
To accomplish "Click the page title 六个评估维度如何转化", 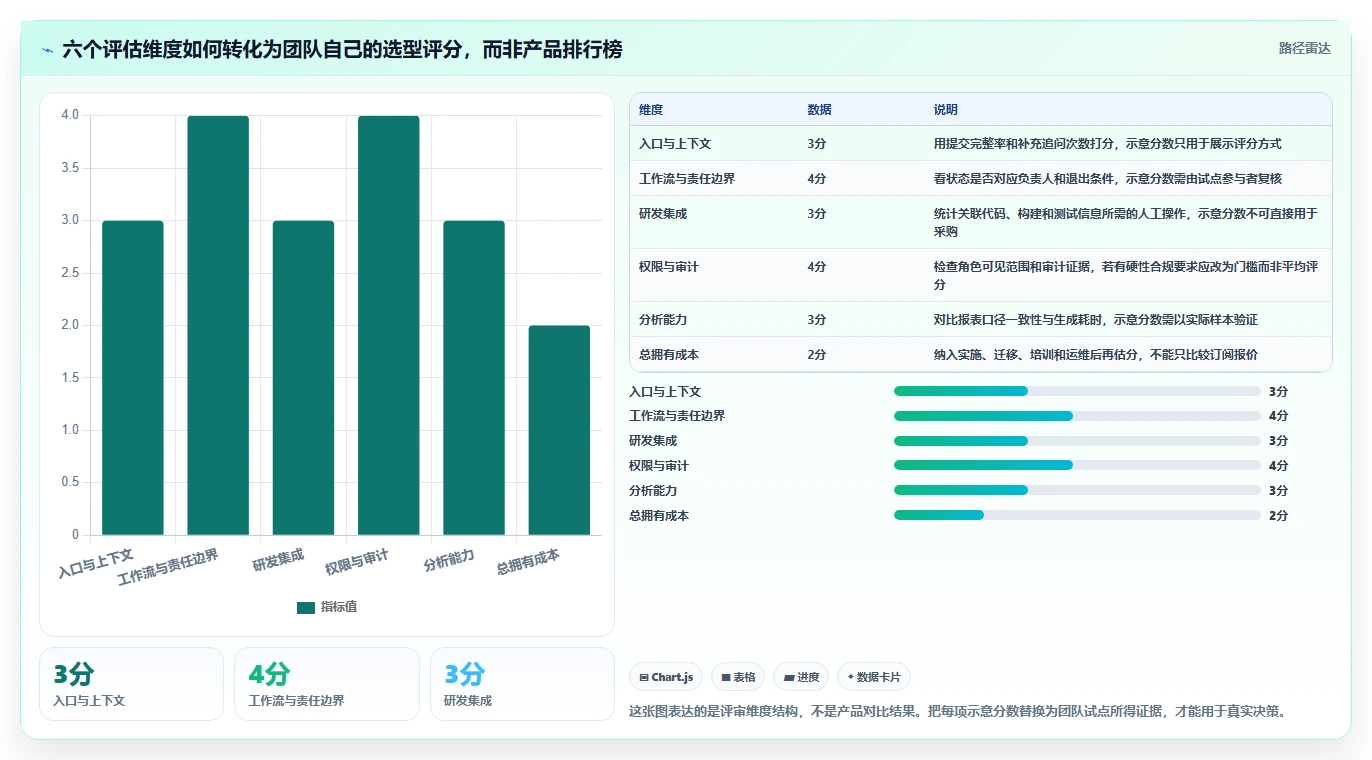I will [342, 49].
